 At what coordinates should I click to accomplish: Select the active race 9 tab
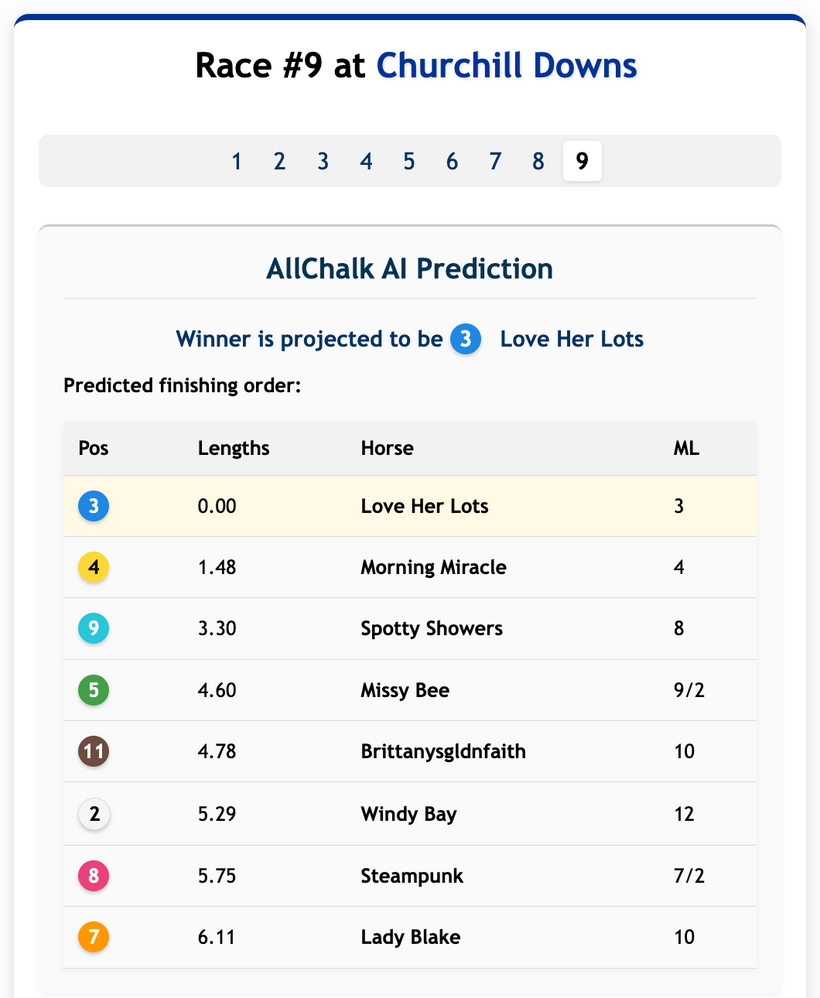[582, 161]
